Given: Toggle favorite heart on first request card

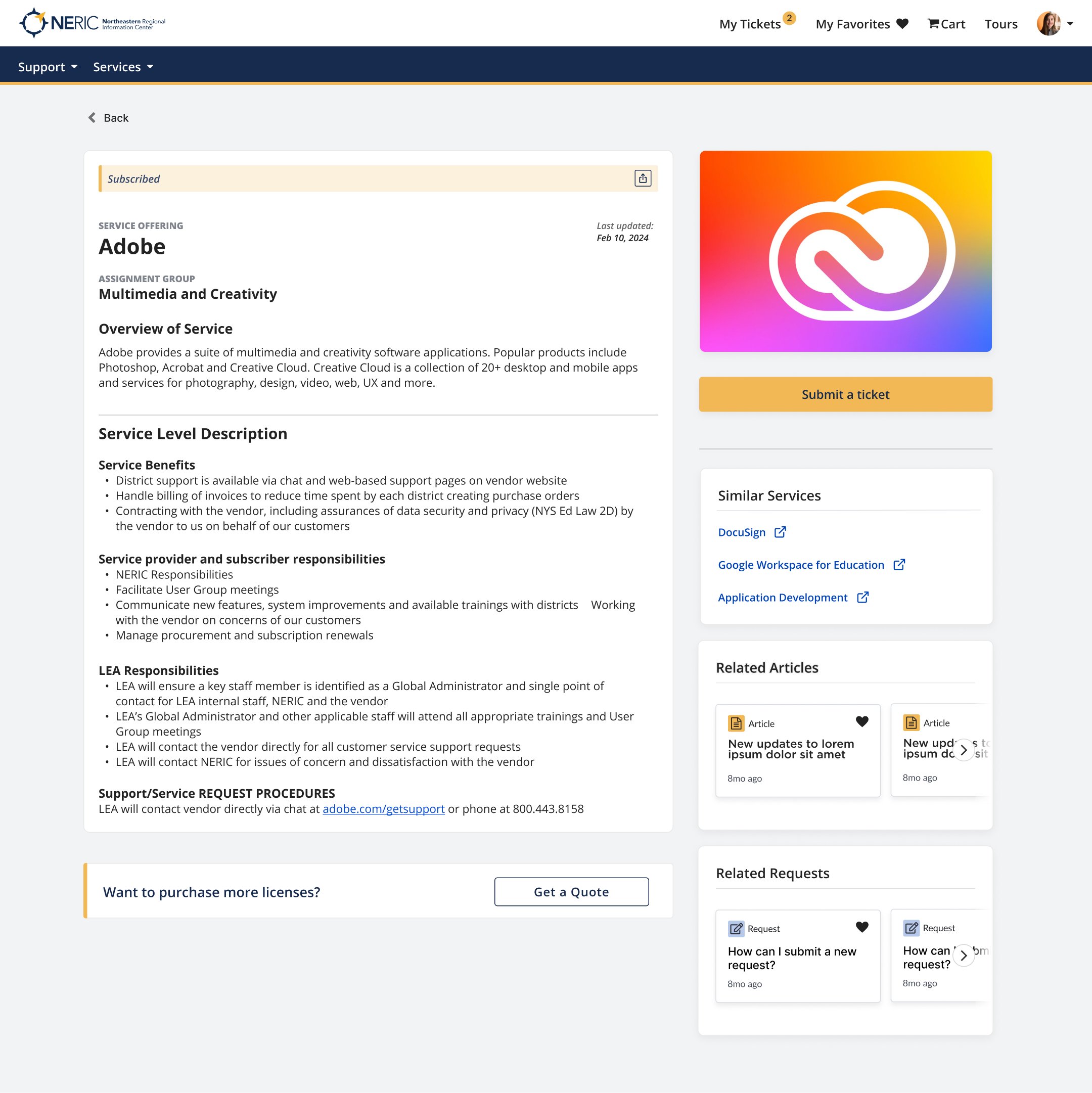Looking at the screenshot, I should tap(861, 927).
